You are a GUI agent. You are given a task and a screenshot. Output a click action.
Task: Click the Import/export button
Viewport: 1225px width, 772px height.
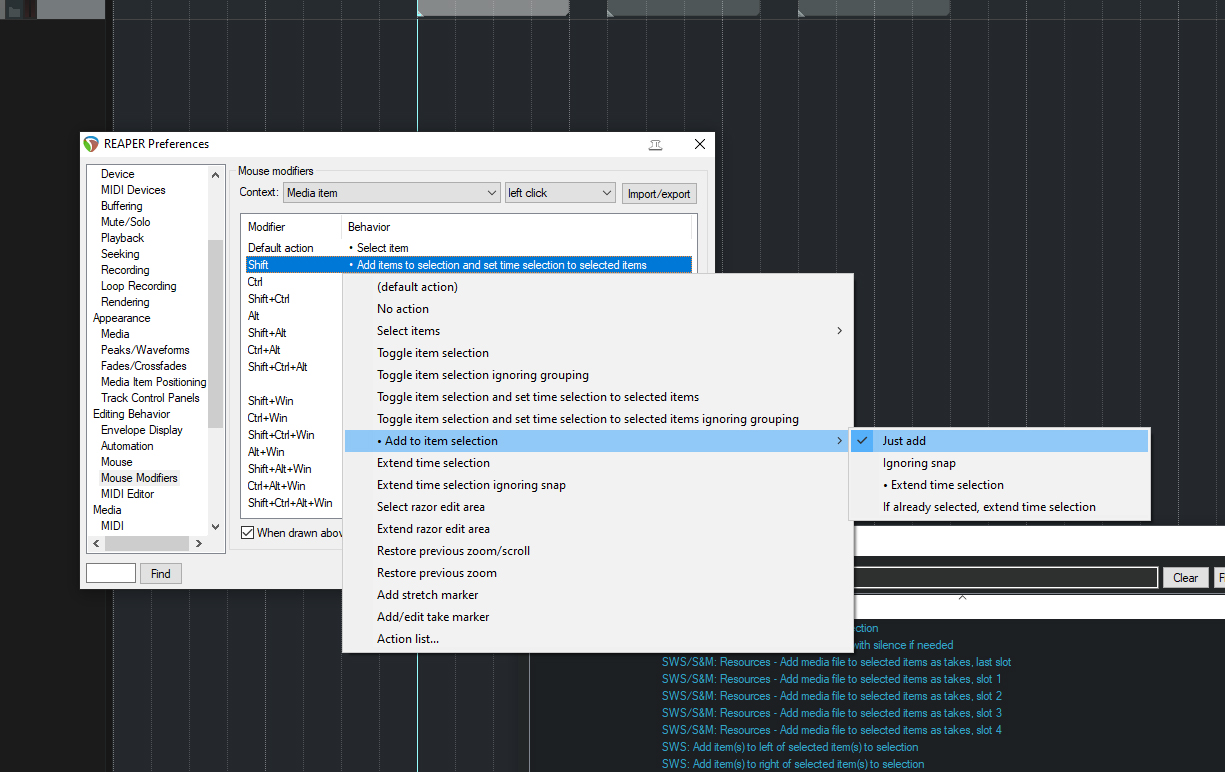(659, 194)
